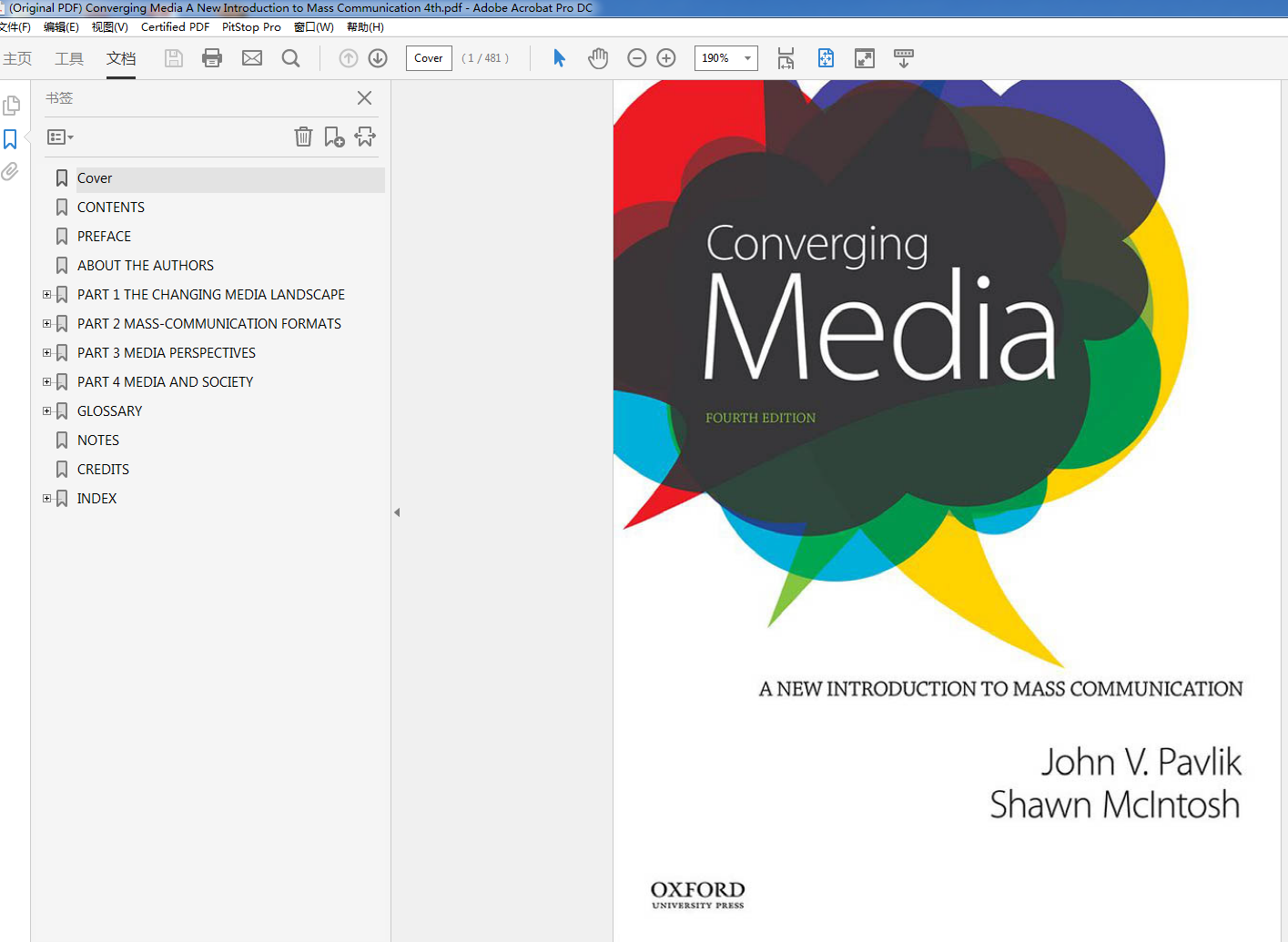
Task: Zoom in with plus icon
Action: click(x=666, y=58)
